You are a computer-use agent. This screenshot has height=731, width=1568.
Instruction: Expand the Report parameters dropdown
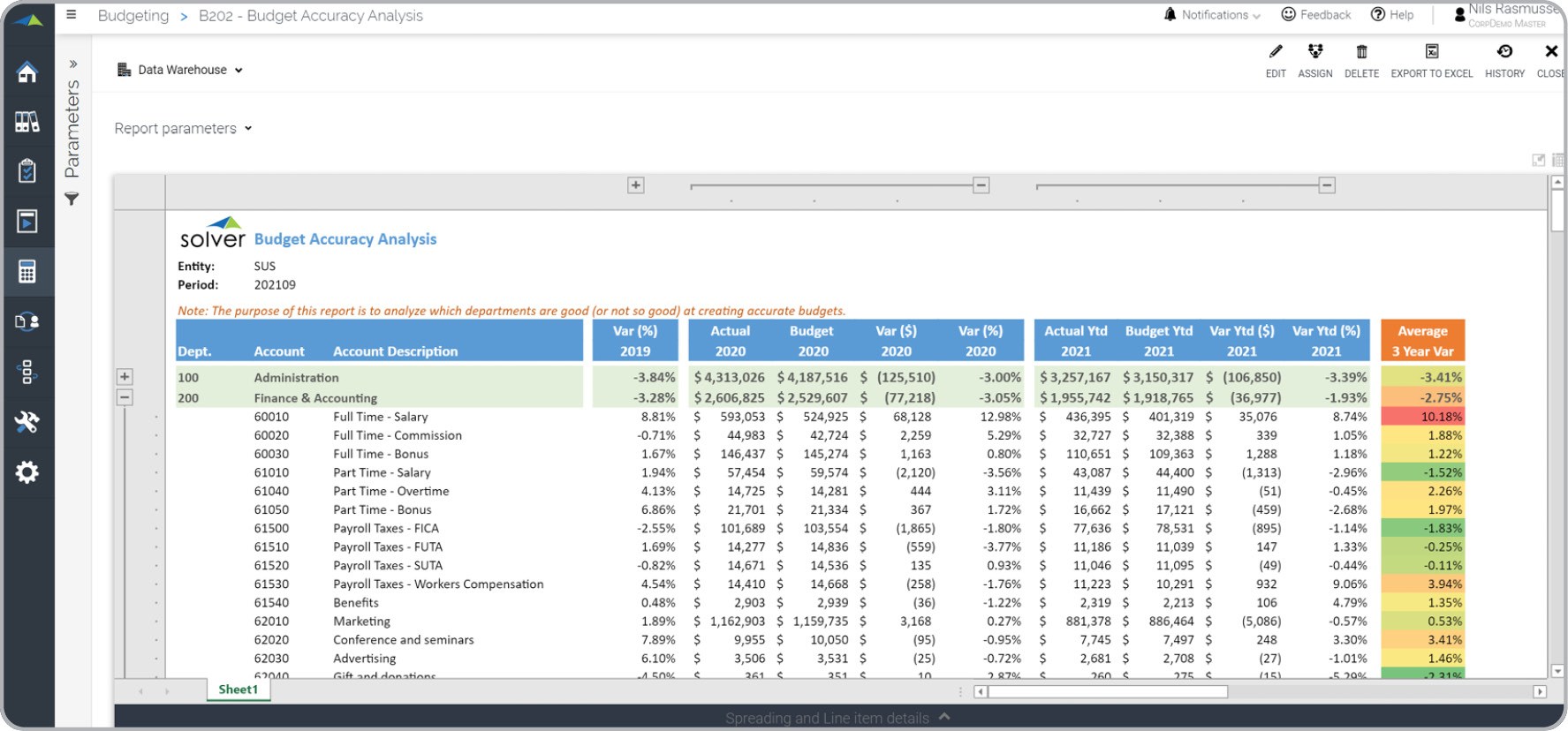tap(183, 129)
